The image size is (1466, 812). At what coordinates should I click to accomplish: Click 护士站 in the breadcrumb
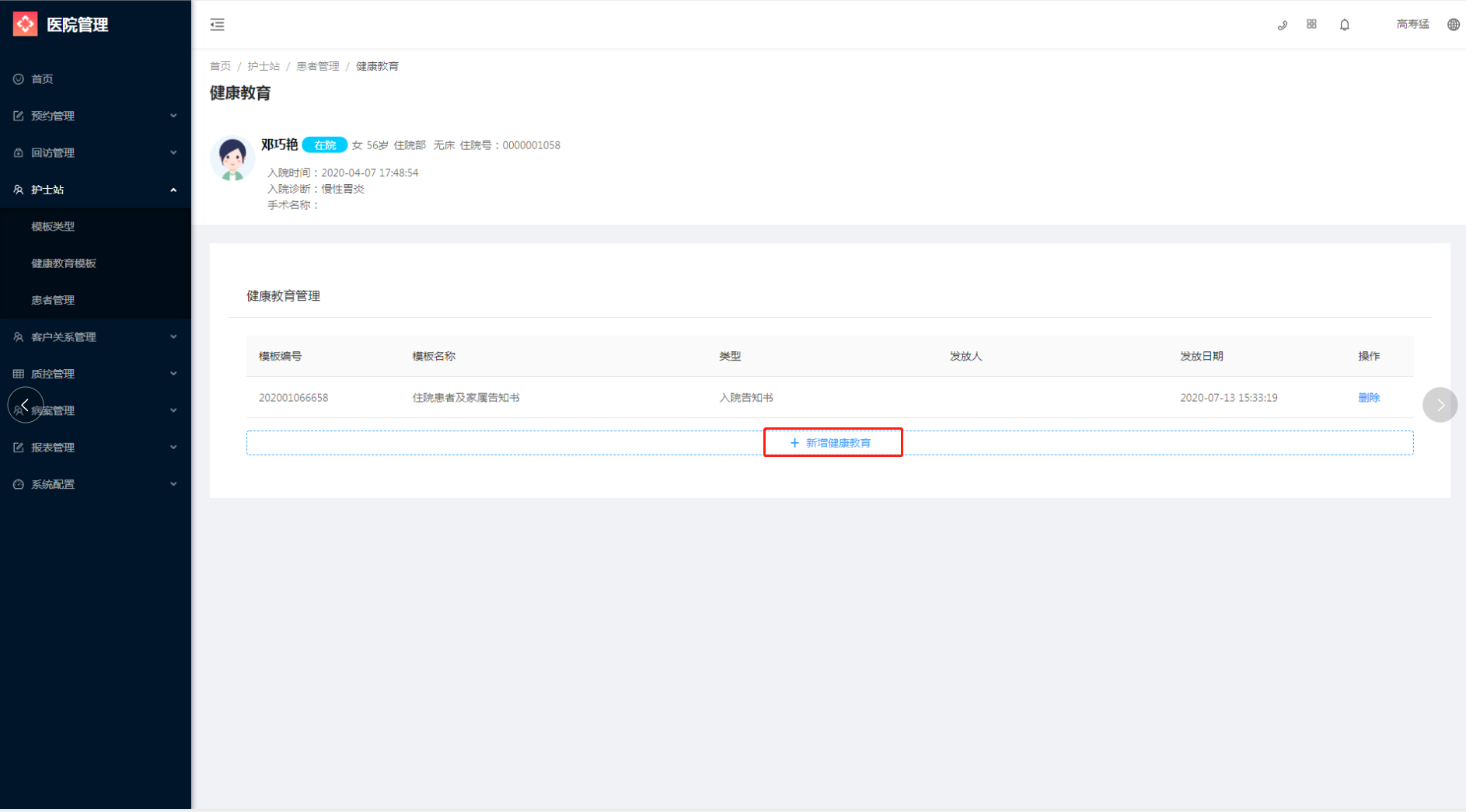[264, 66]
